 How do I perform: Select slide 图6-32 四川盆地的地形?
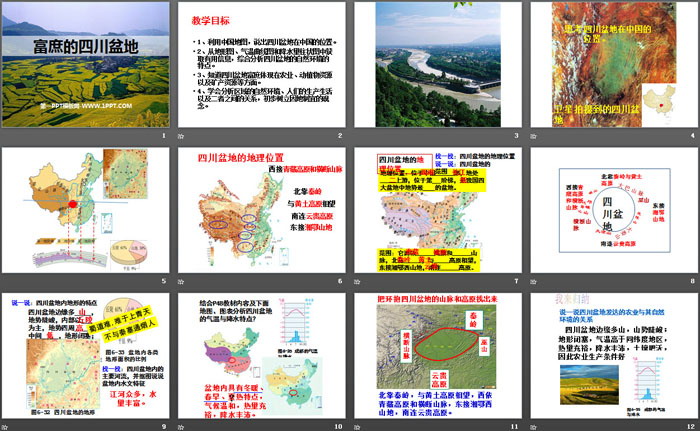86,356
